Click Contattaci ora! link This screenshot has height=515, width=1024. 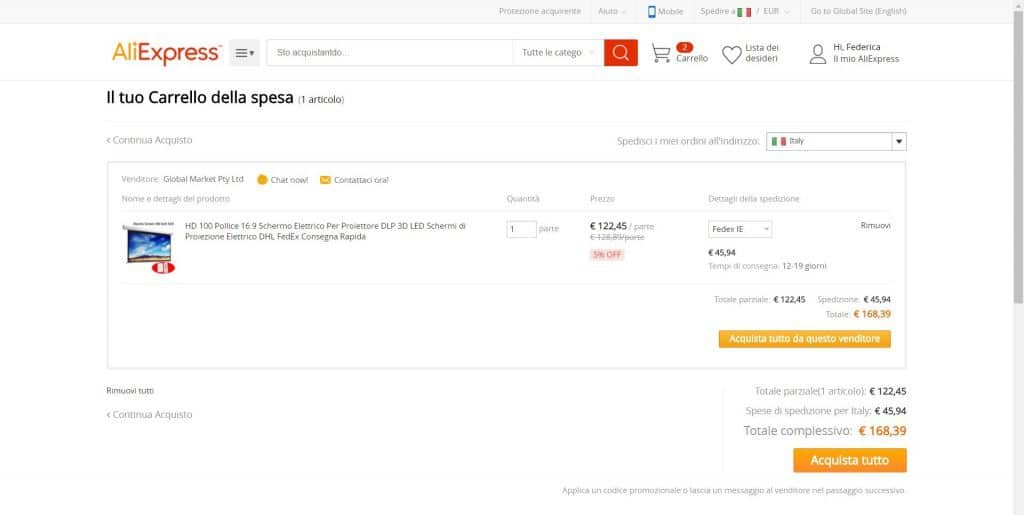pos(361,180)
